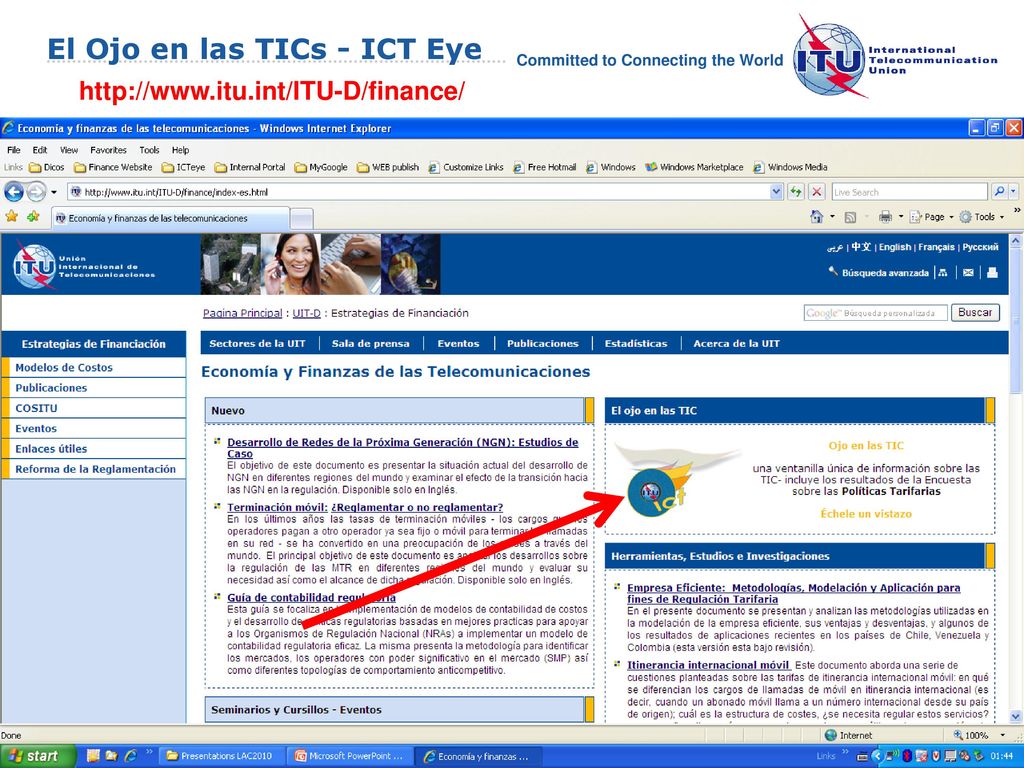Click the Pagina Principal breadcrumb link

242,313
